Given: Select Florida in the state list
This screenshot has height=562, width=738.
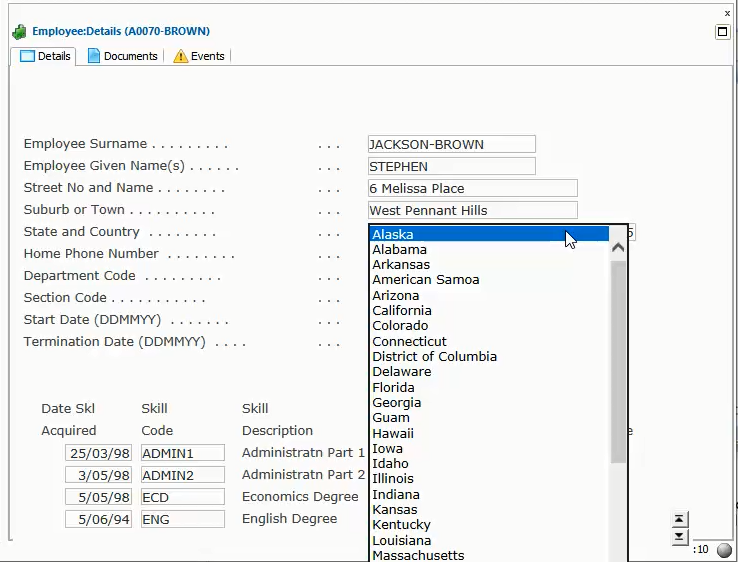Looking at the screenshot, I should (393, 387).
